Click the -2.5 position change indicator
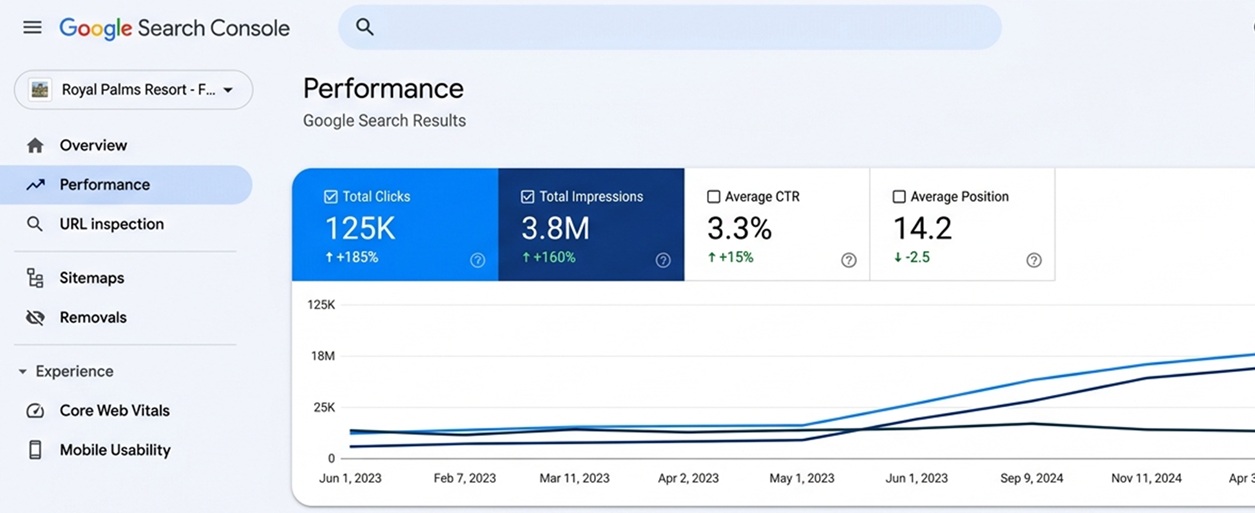The image size is (1255, 513). point(912,258)
